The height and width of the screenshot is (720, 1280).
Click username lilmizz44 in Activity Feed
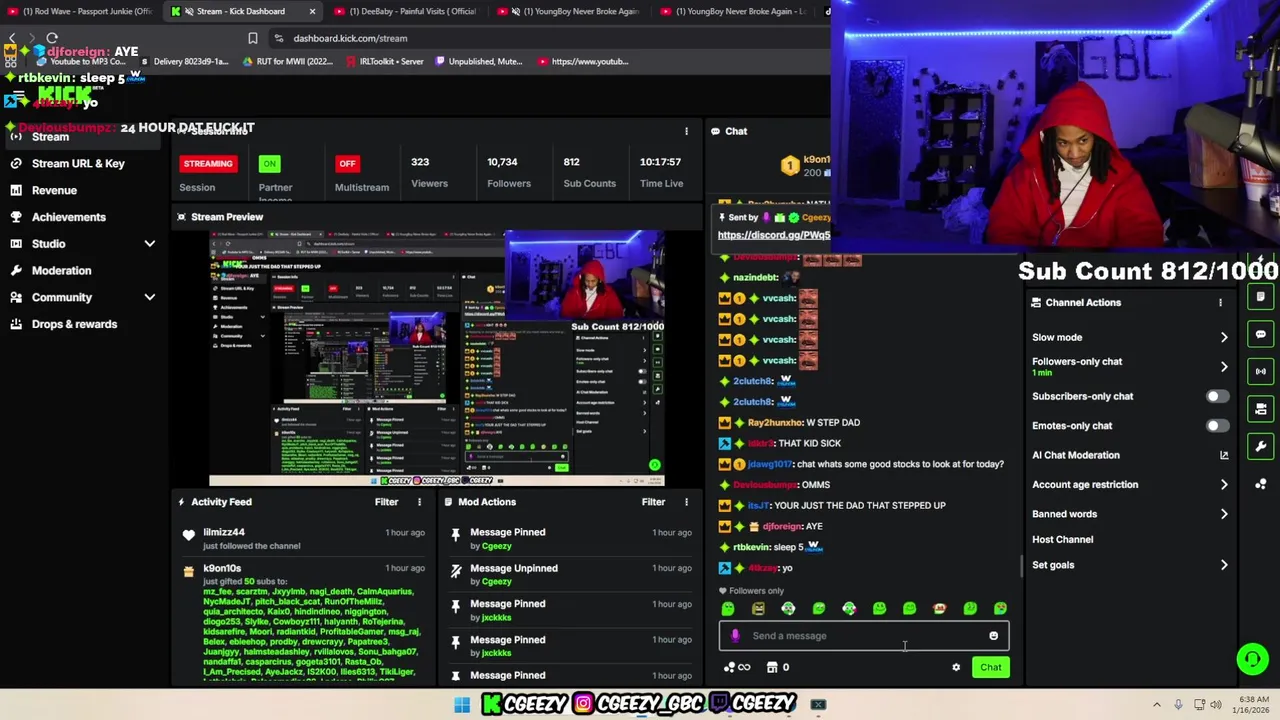224,533
